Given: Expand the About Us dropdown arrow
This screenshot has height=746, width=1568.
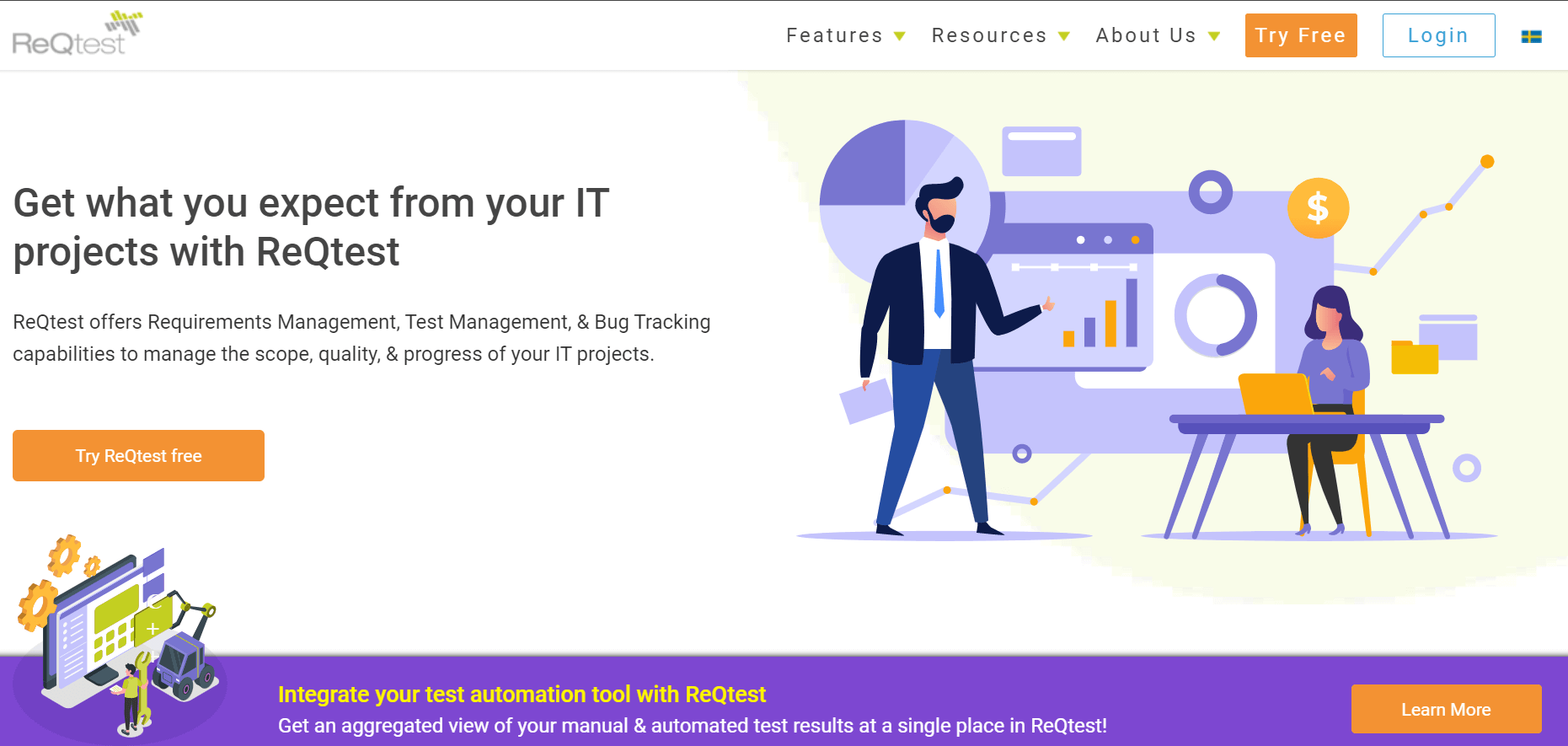Looking at the screenshot, I should pyautogui.click(x=1214, y=36).
